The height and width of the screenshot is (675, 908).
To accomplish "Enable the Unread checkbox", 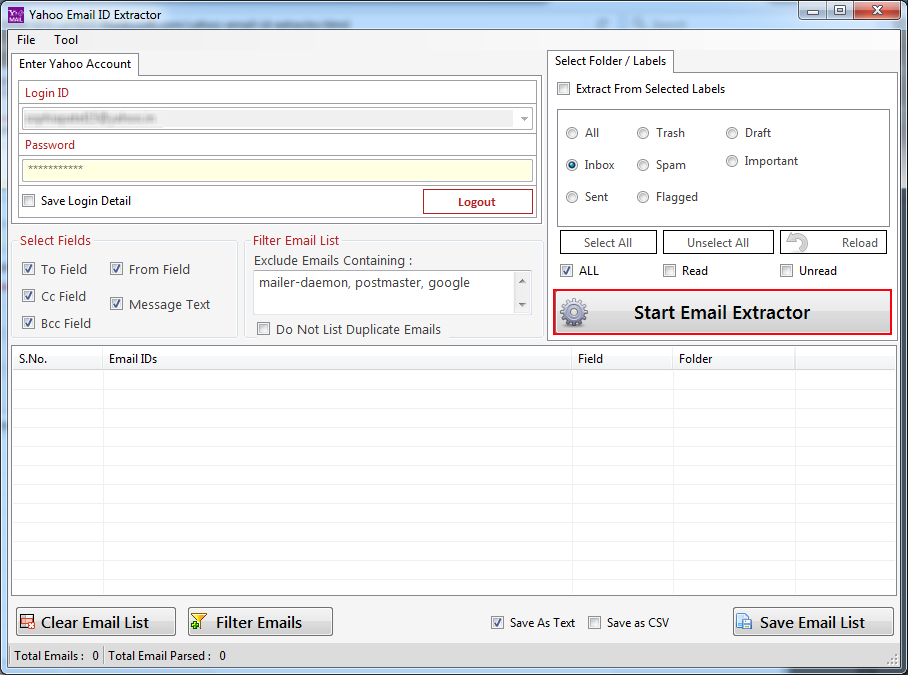I will 786,270.
